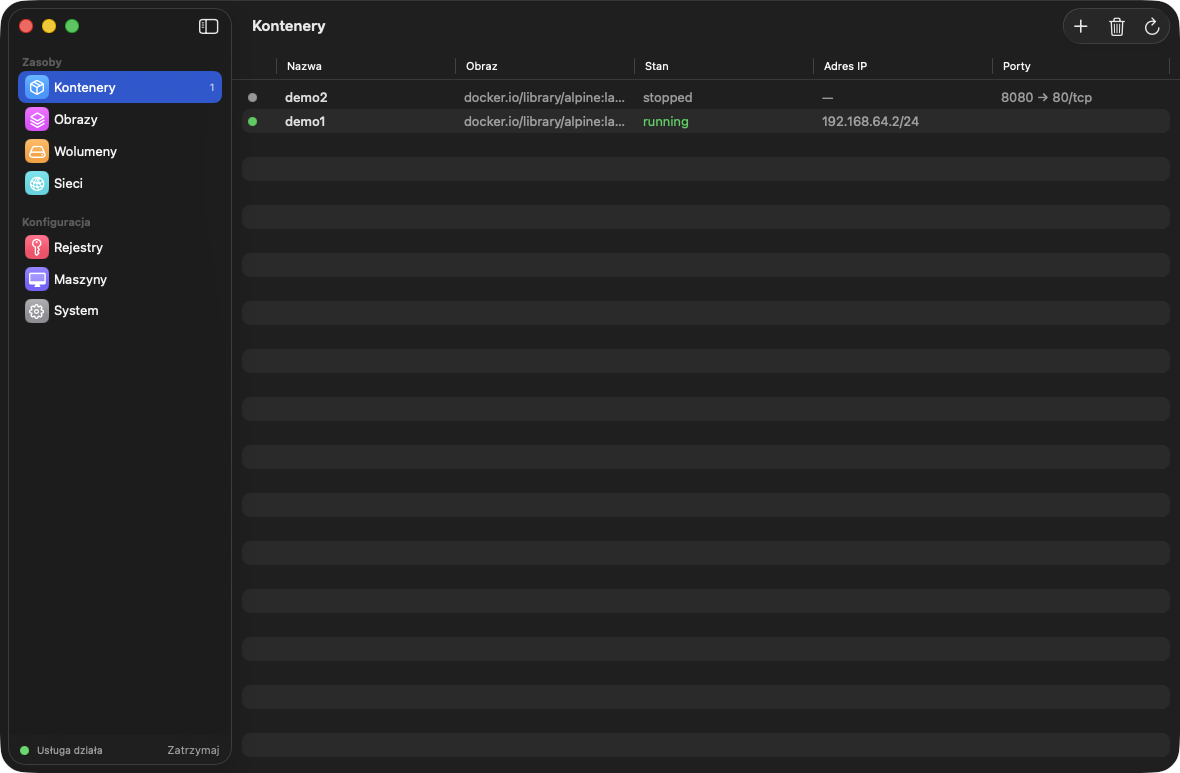Switch to Wolumeny section
Viewport: 1180px width, 773px height.
[x=120, y=151]
